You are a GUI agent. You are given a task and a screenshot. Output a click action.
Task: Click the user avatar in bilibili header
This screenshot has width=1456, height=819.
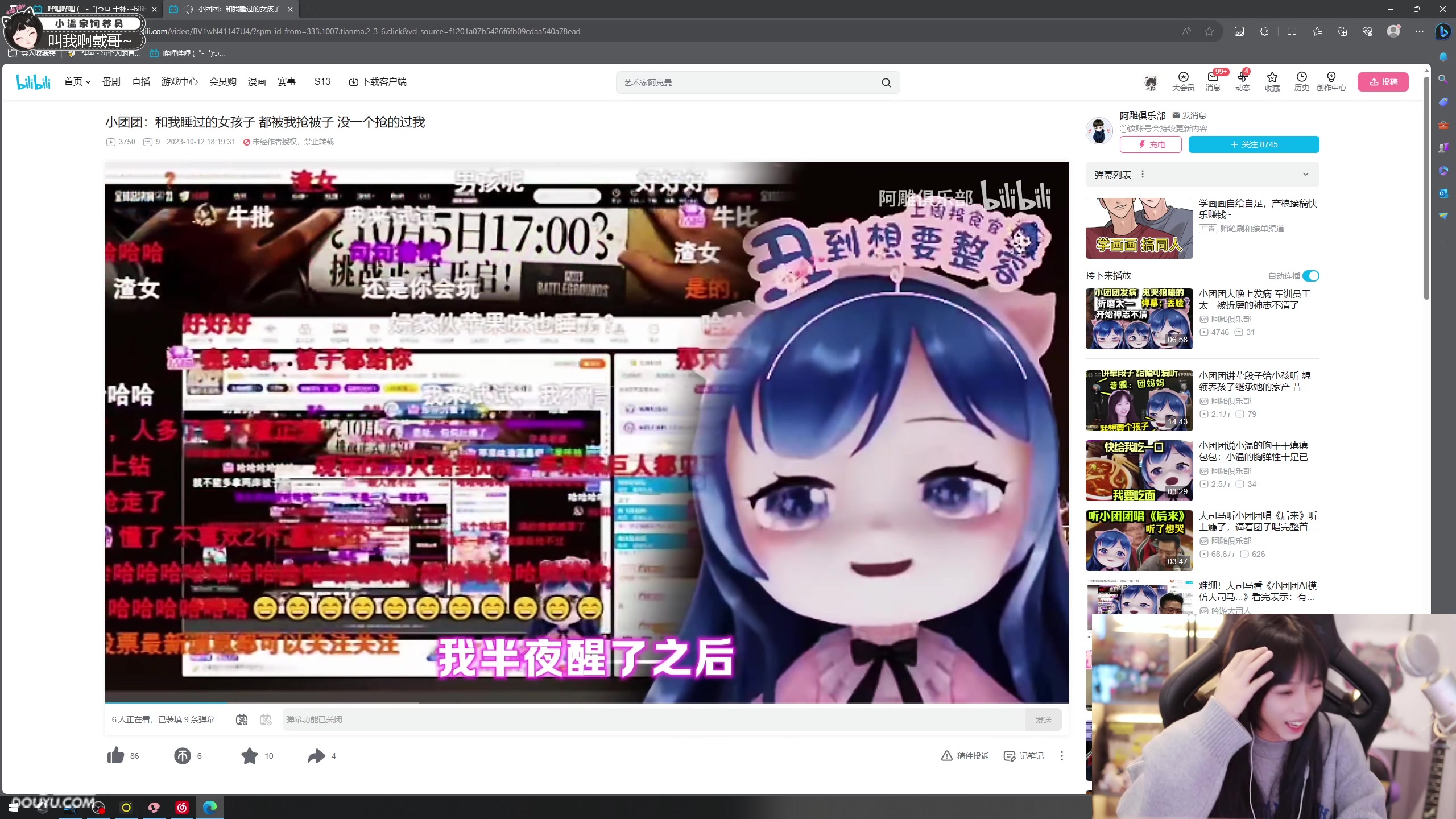[x=1151, y=83]
